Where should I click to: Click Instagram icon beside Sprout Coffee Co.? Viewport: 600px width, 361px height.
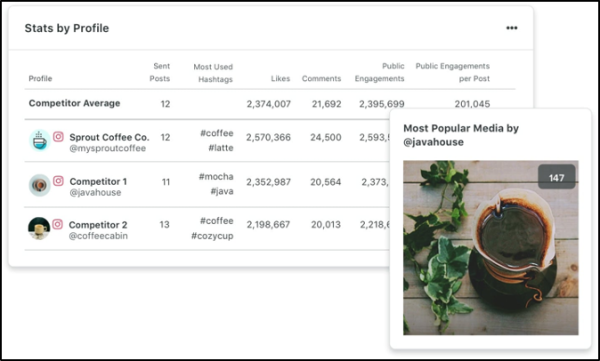tap(58, 137)
